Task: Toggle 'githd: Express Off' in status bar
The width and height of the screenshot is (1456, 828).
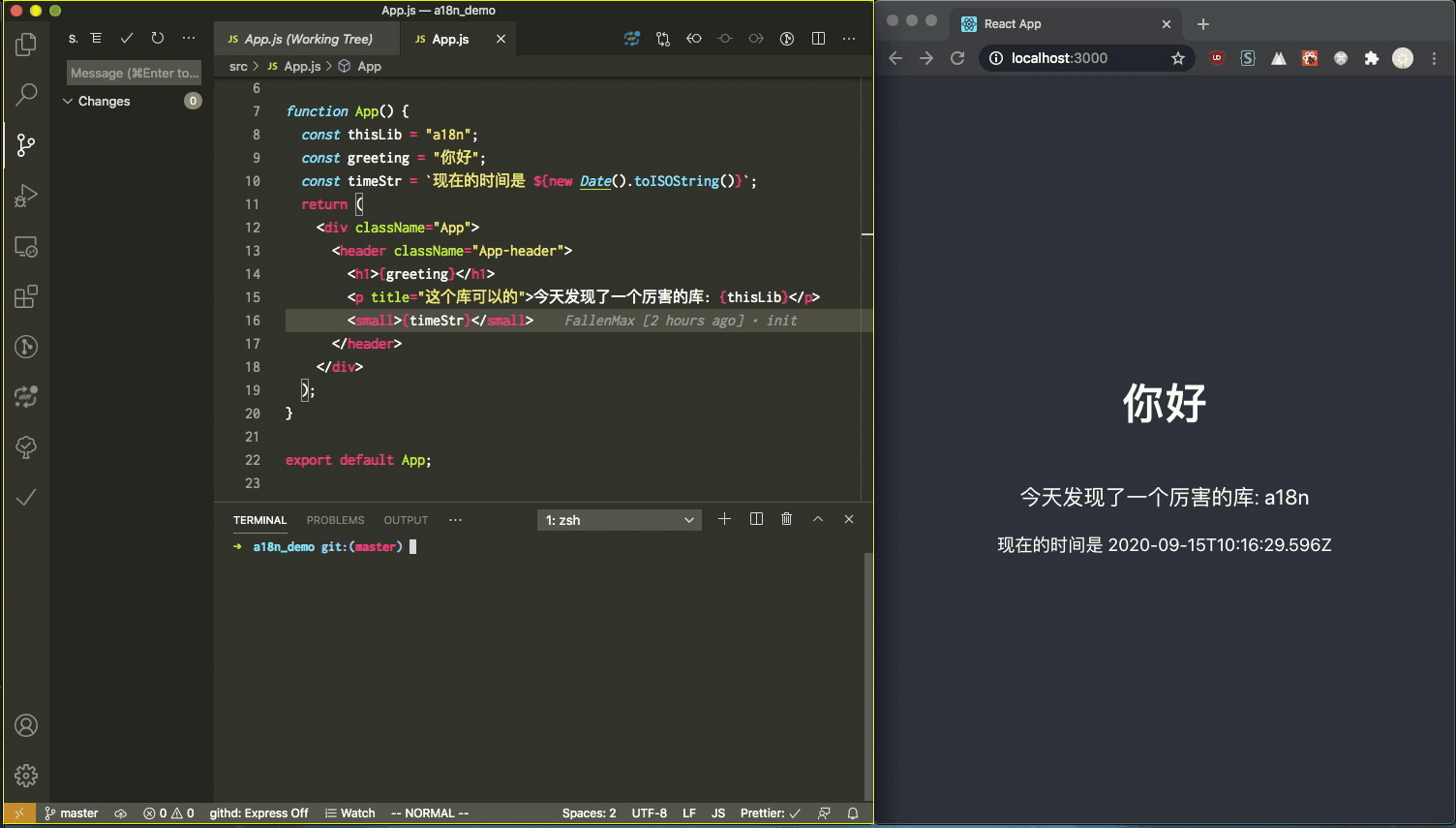Action: click(258, 813)
